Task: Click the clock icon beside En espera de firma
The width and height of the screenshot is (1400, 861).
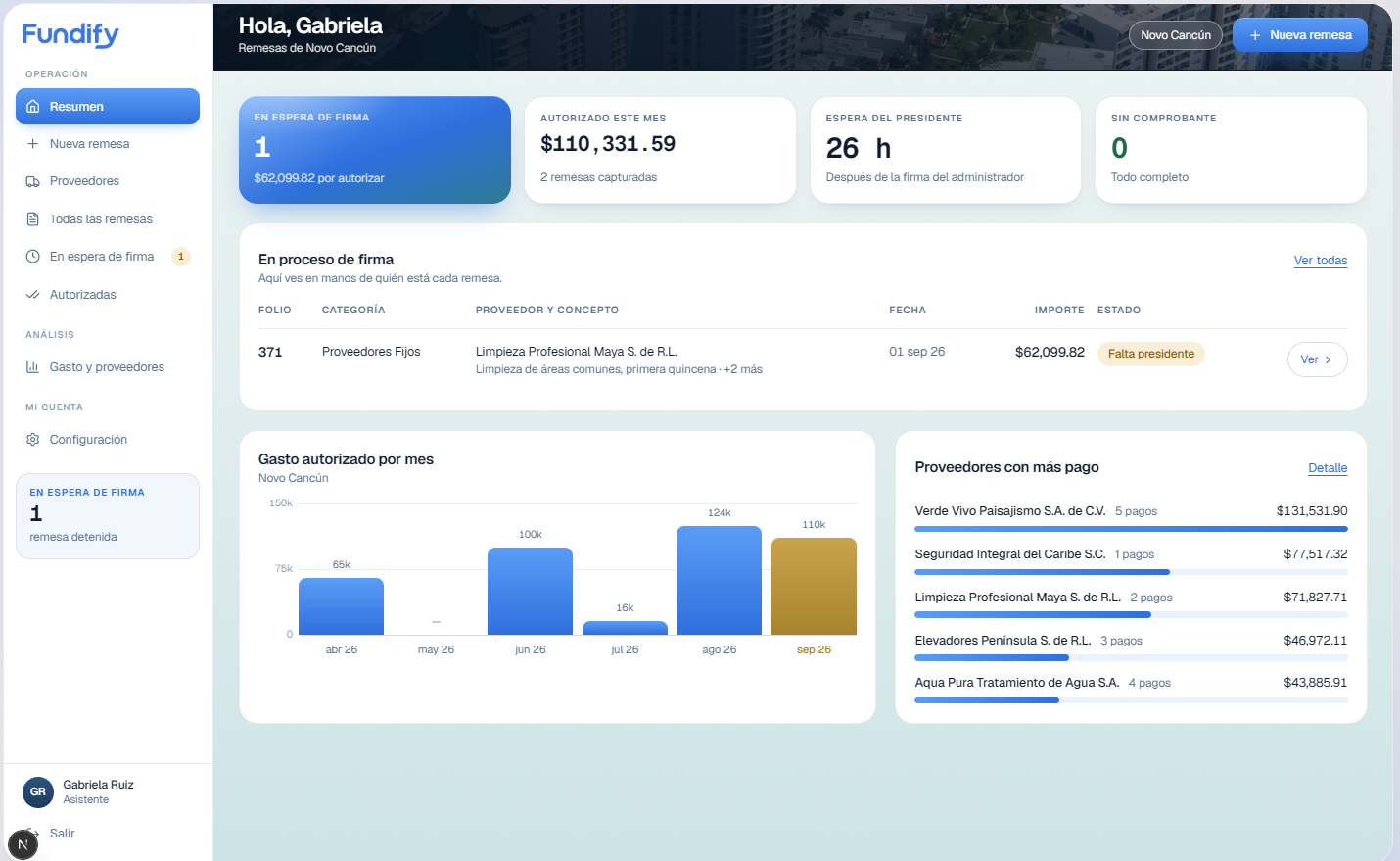Action: [33, 257]
